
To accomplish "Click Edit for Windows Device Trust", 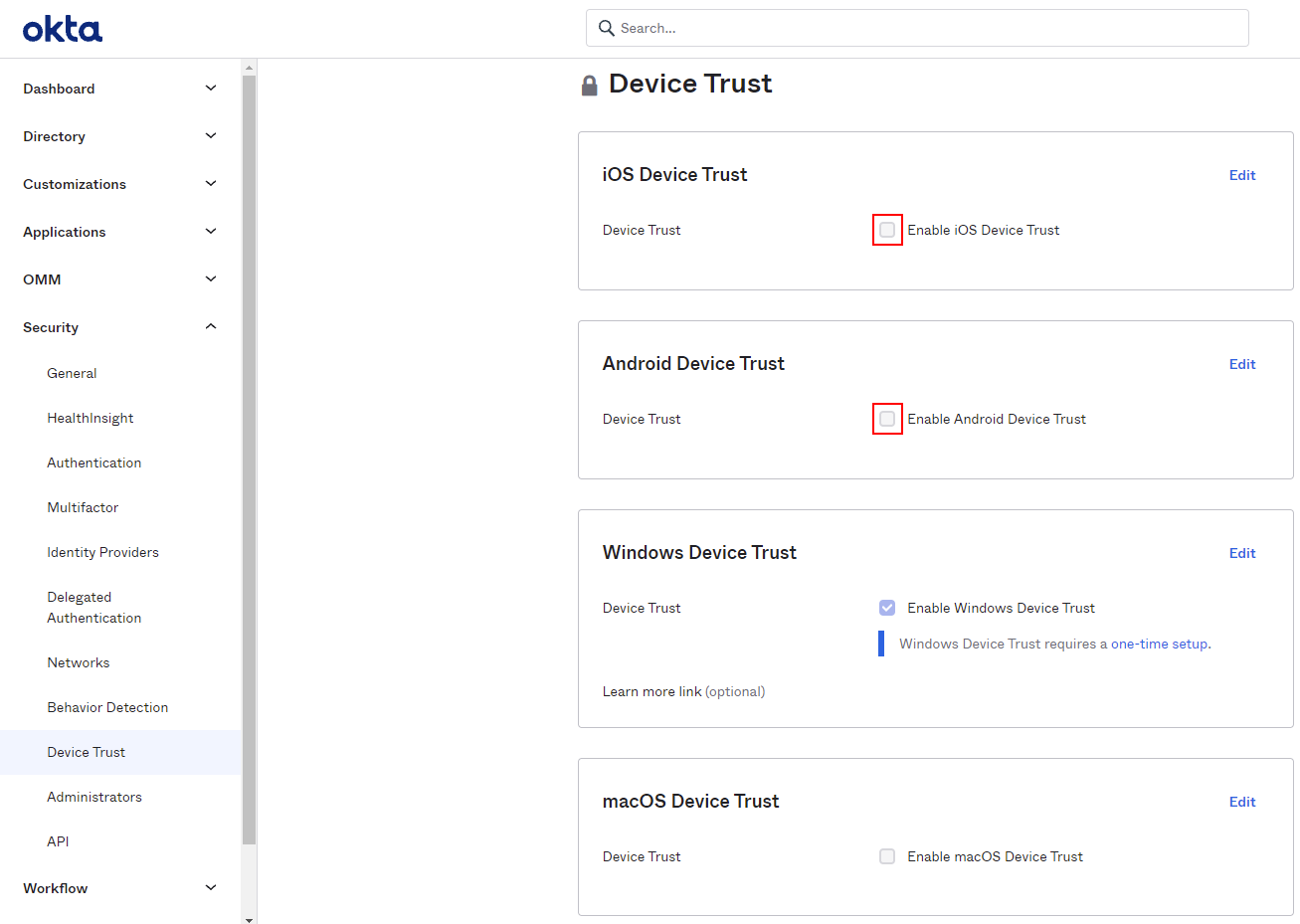I will (x=1242, y=553).
